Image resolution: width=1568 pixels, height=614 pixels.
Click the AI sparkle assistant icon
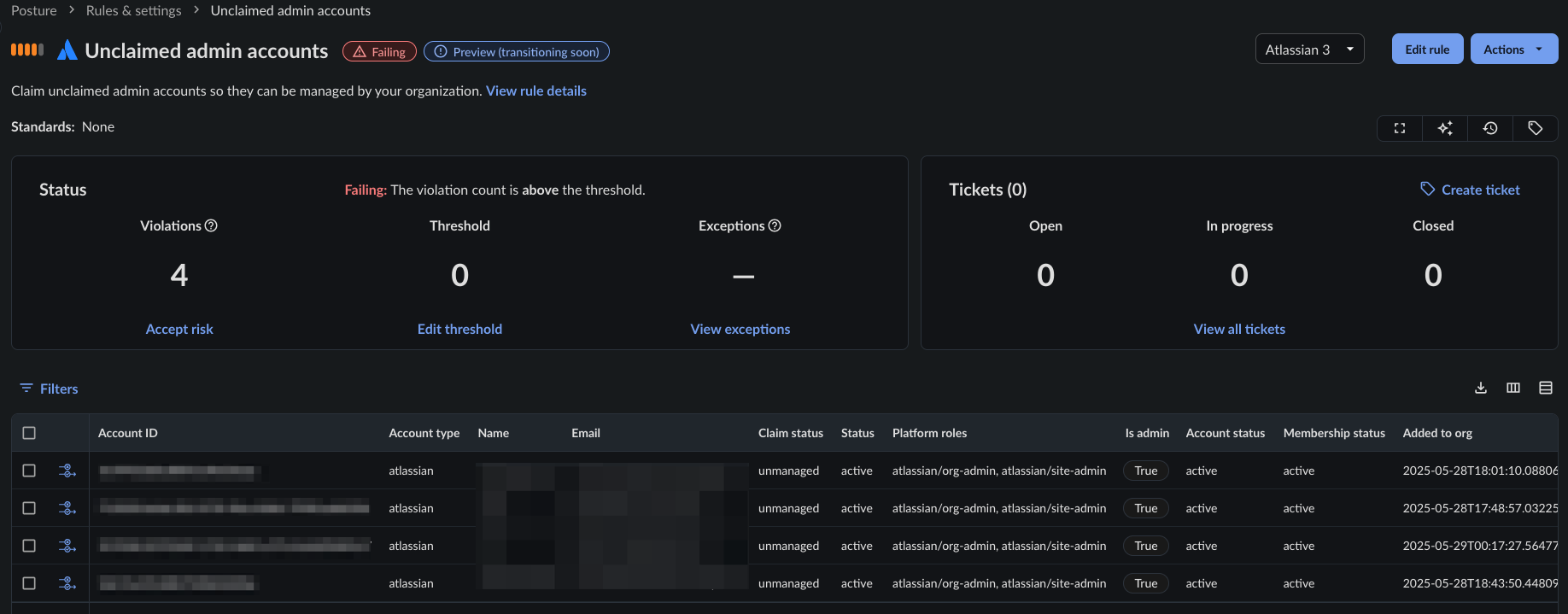click(x=1445, y=128)
